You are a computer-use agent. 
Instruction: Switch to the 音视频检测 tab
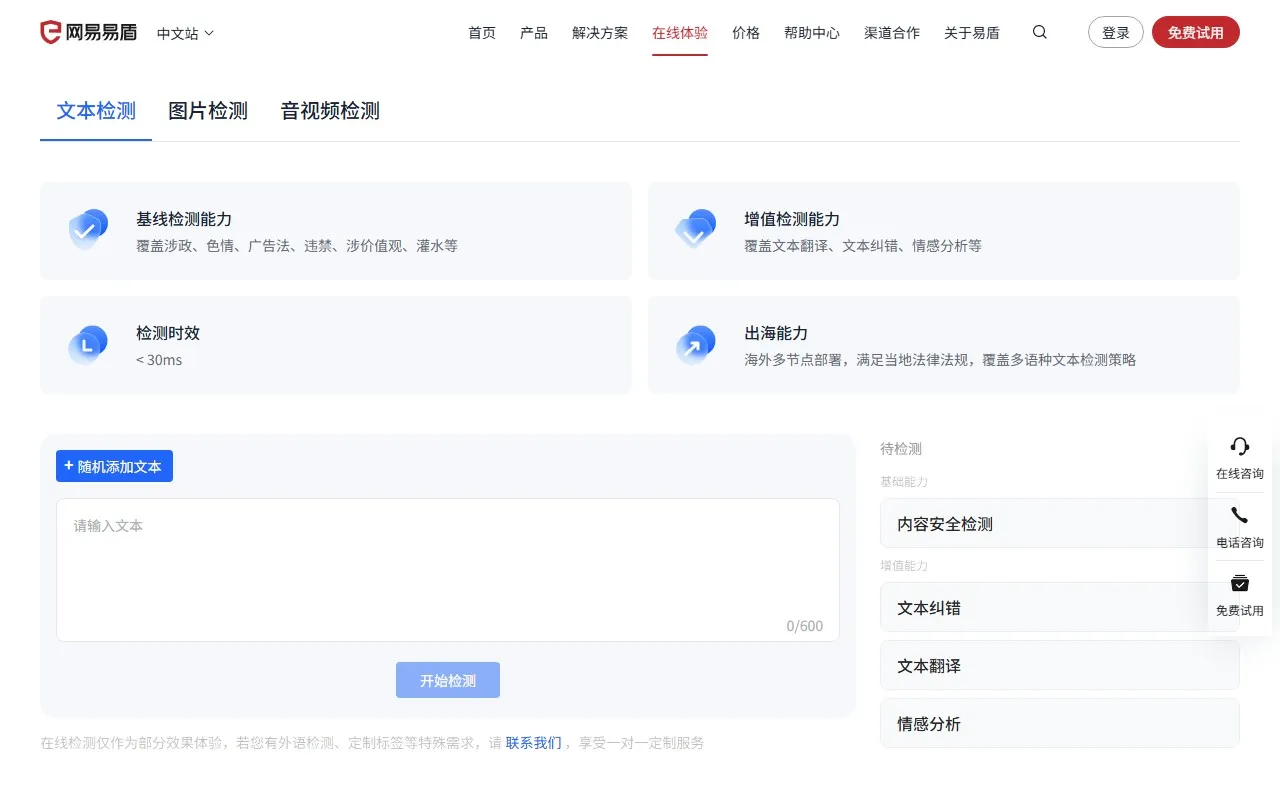click(x=328, y=111)
